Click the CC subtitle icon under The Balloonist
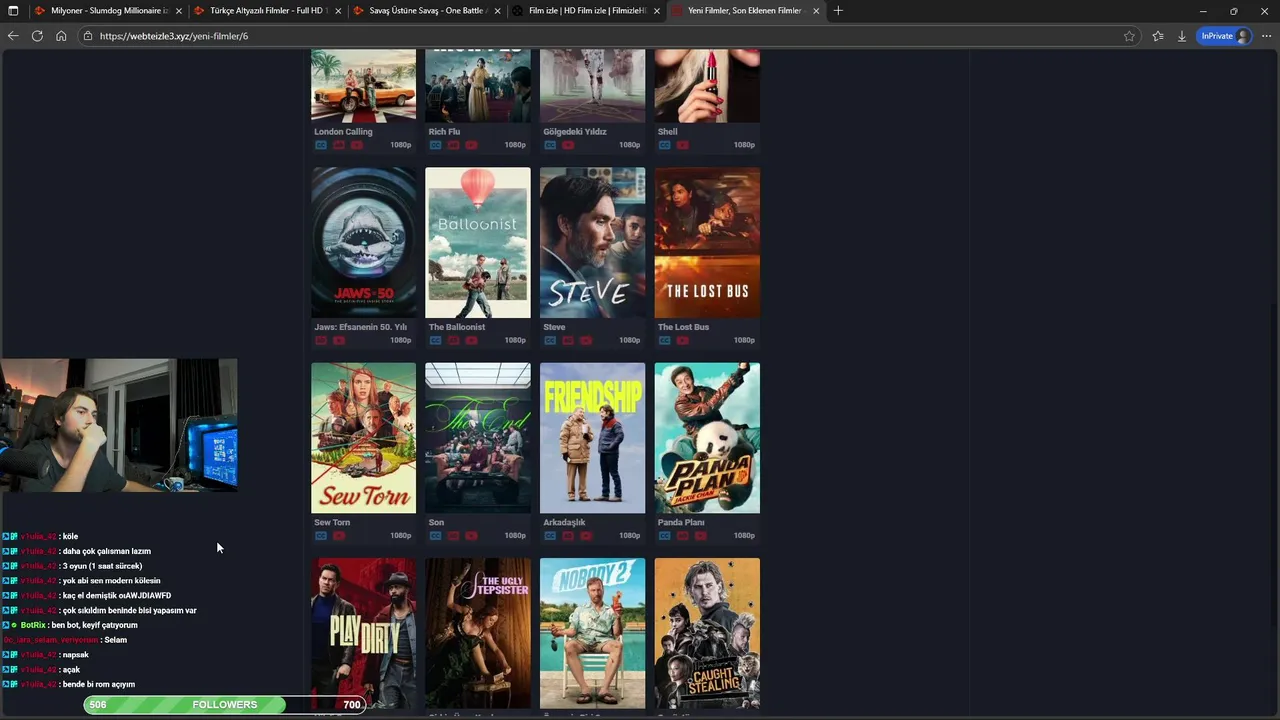The image size is (1280, 720). 435,340
